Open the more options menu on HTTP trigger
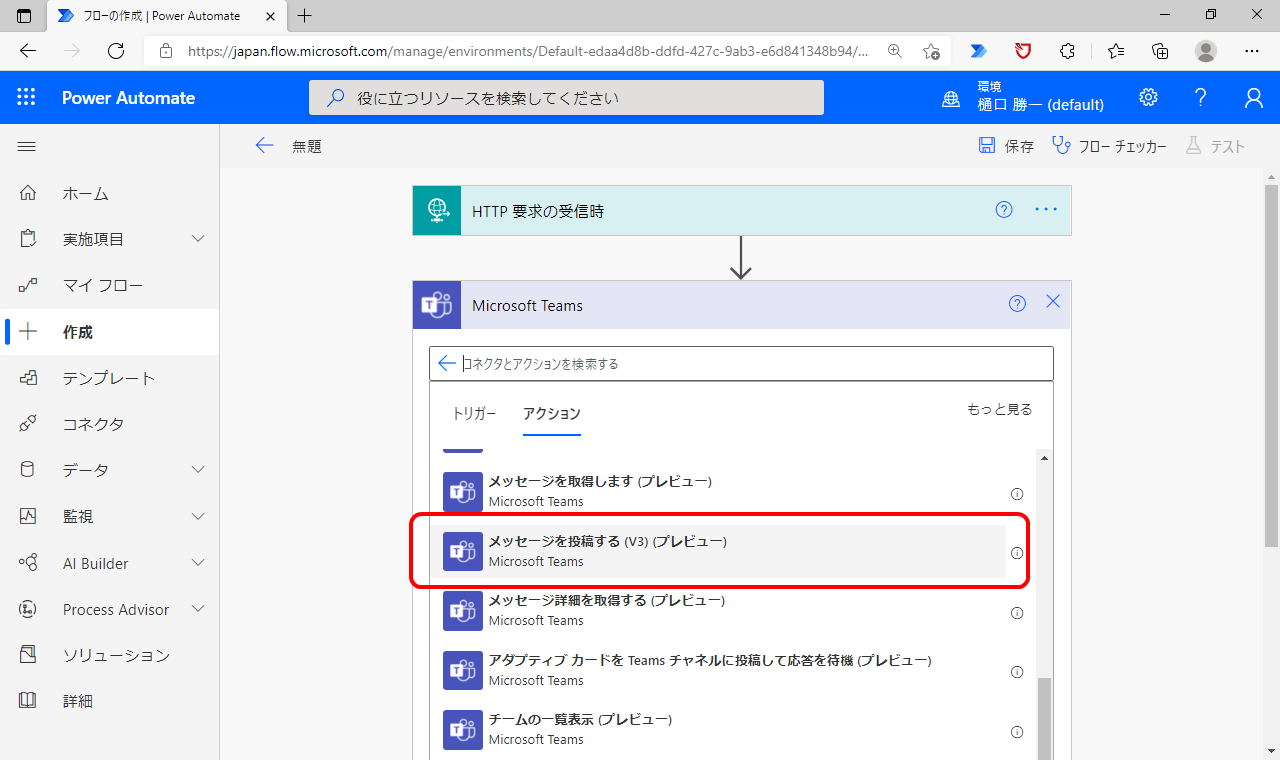 click(x=1046, y=210)
